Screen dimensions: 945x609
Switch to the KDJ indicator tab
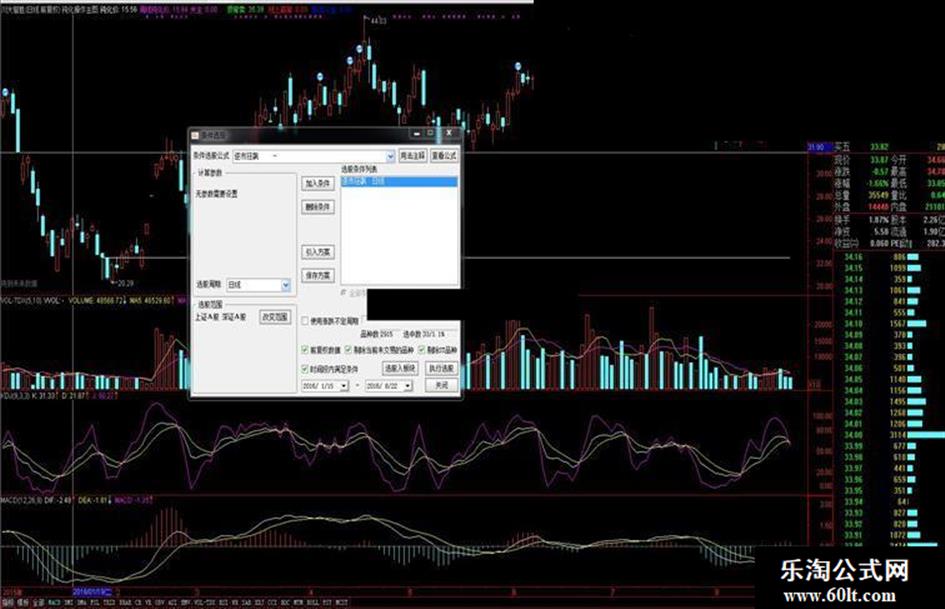(x=259, y=602)
